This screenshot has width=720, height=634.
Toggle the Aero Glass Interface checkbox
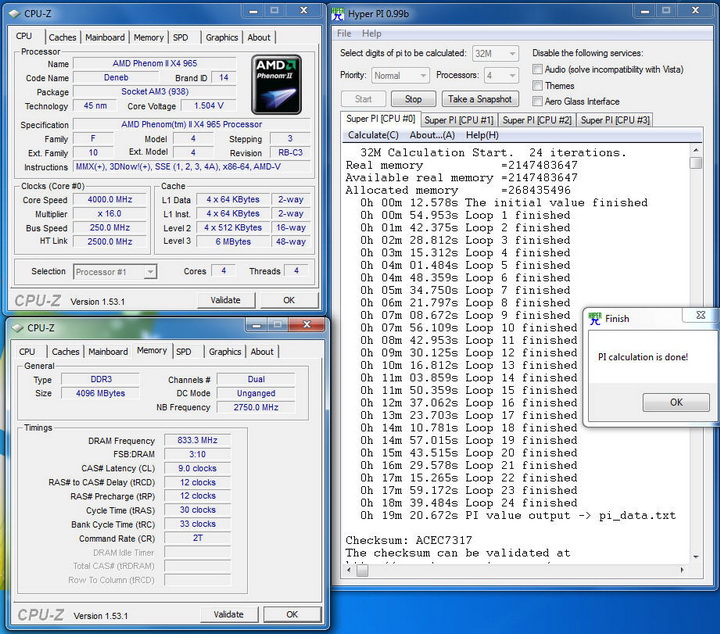537,101
